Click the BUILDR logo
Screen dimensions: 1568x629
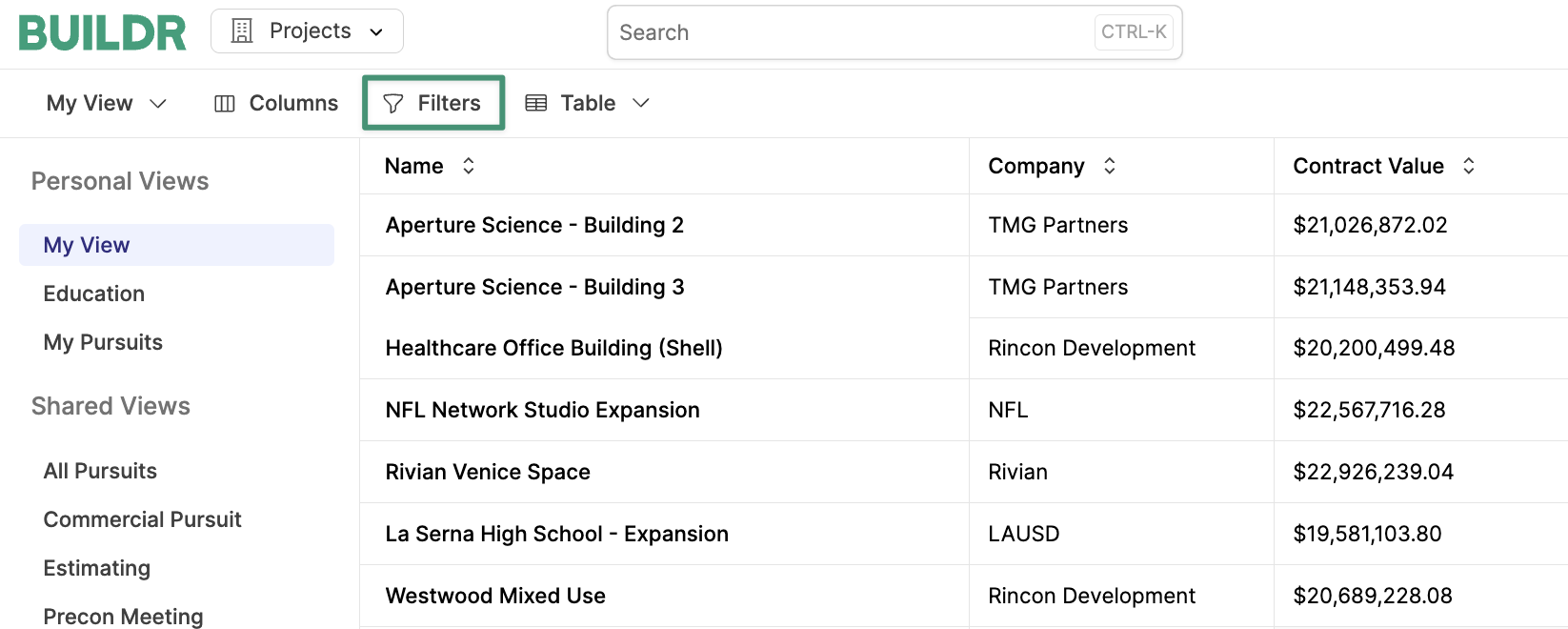click(x=103, y=32)
